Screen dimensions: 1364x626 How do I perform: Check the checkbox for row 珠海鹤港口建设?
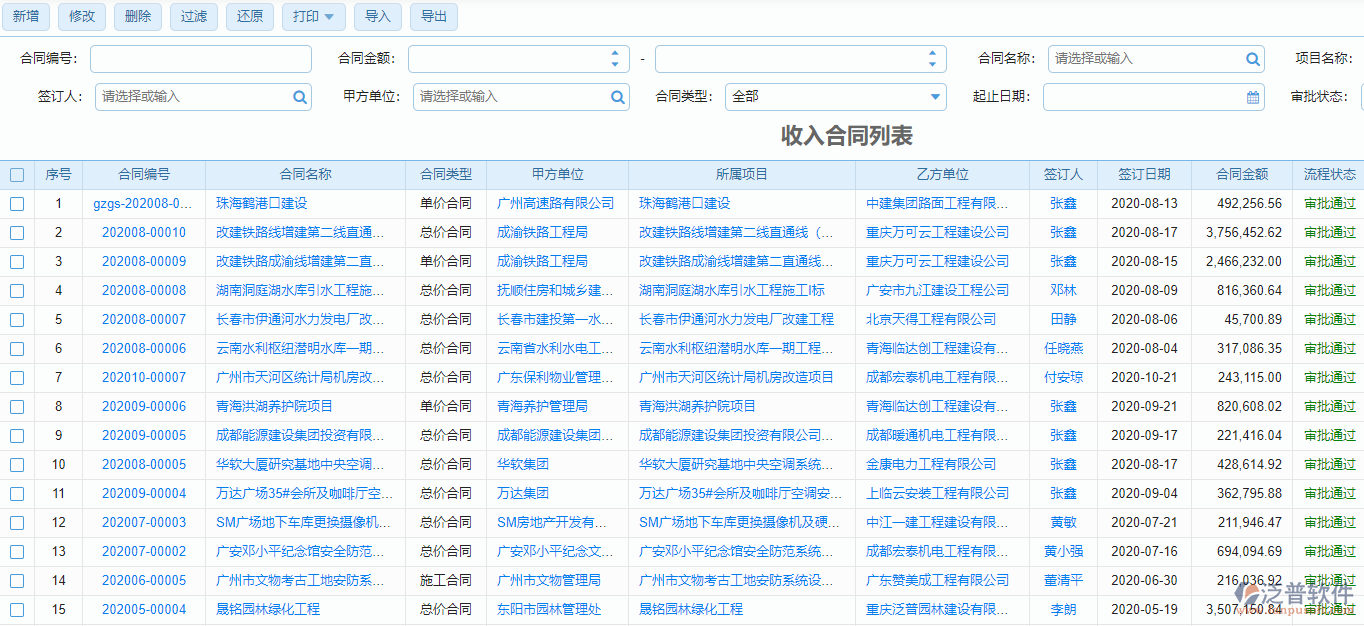pyautogui.click(x=16, y=203)
